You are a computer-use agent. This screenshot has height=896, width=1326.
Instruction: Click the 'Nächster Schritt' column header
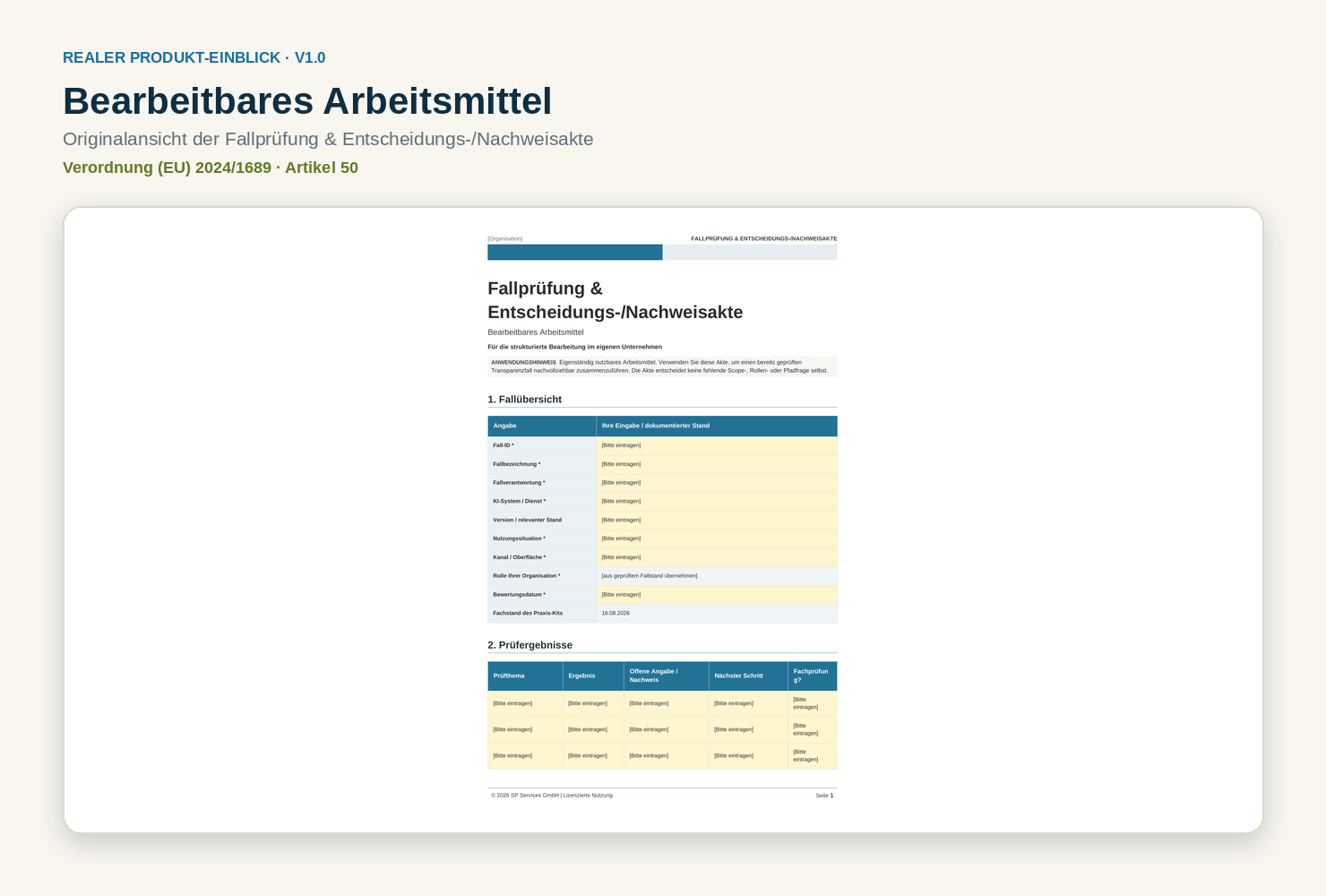click(748, 676)
